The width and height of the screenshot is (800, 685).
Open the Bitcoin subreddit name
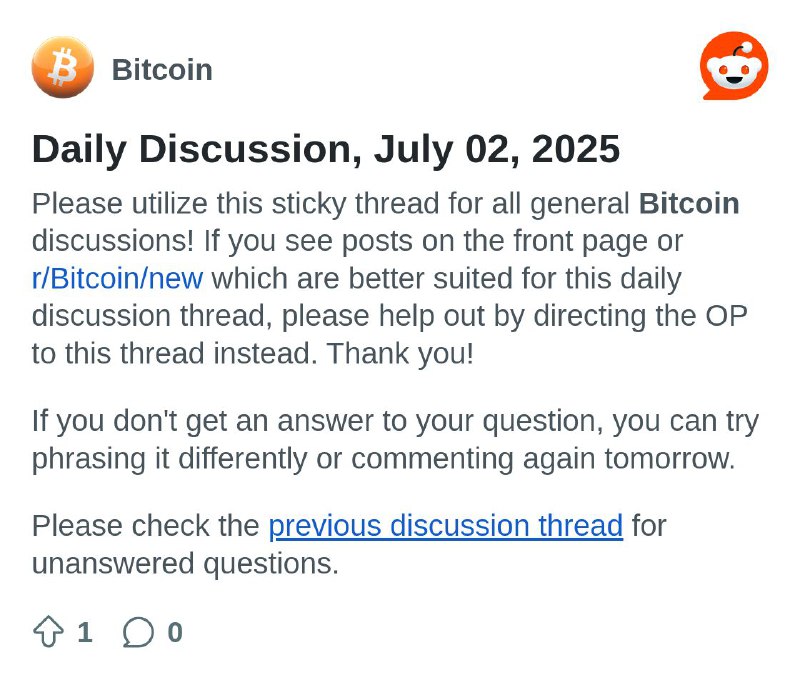162,69
